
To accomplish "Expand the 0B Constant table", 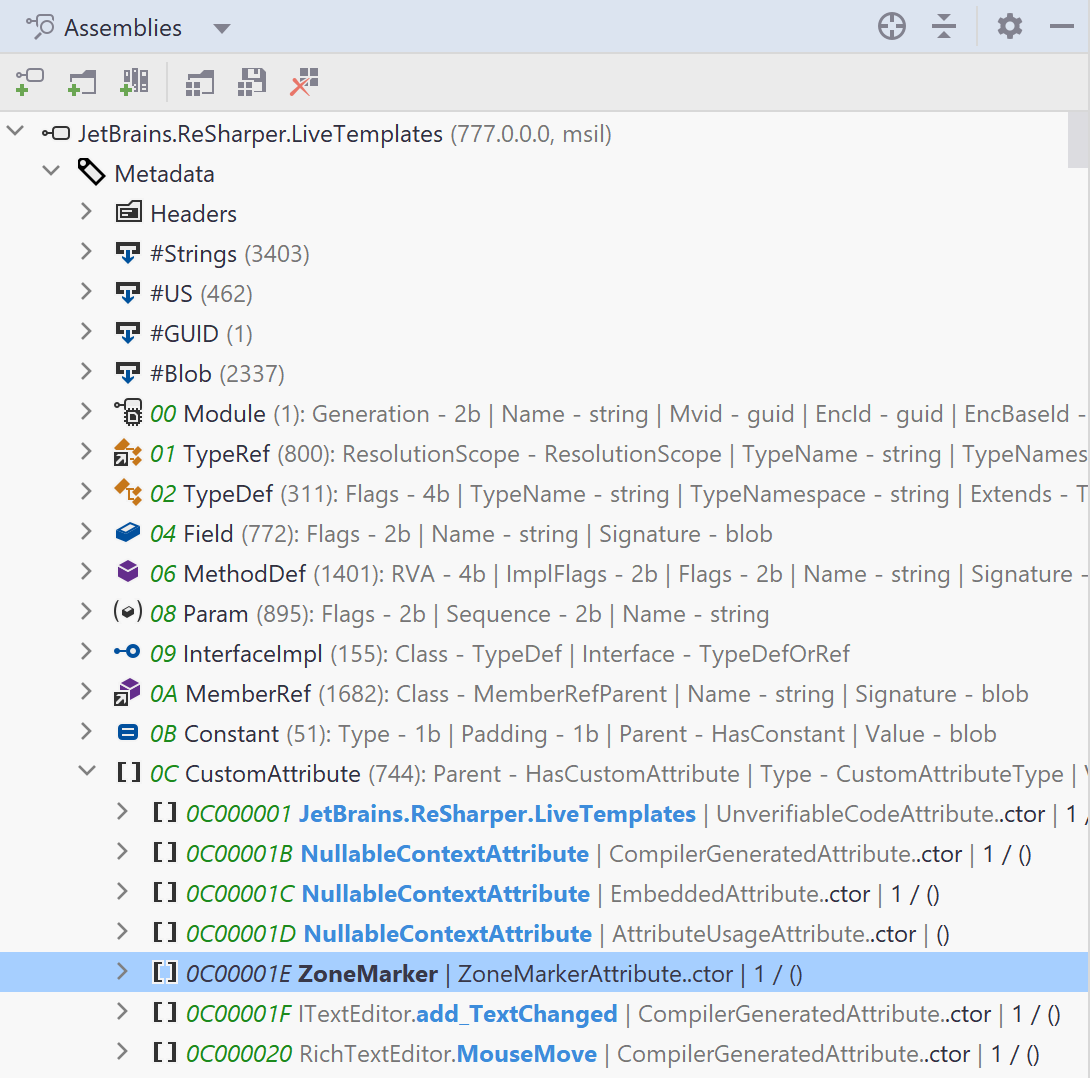I will 87,733.
